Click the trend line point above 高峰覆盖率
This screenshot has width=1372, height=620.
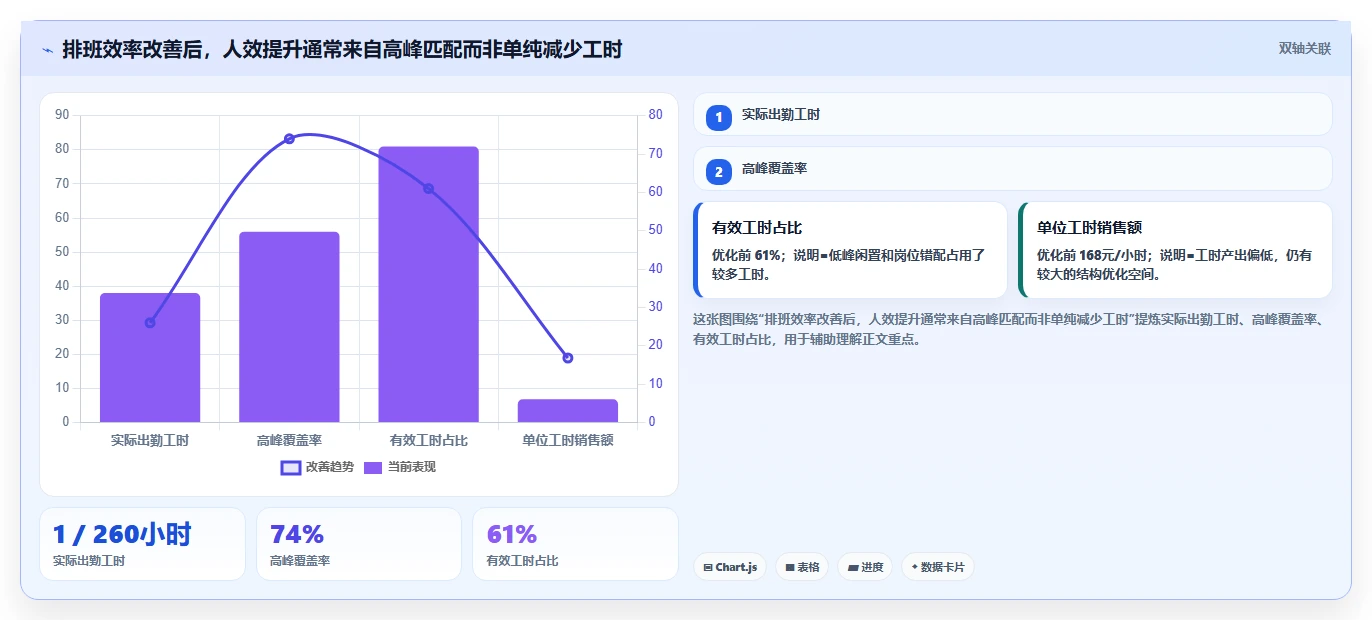tap(289, 138)
